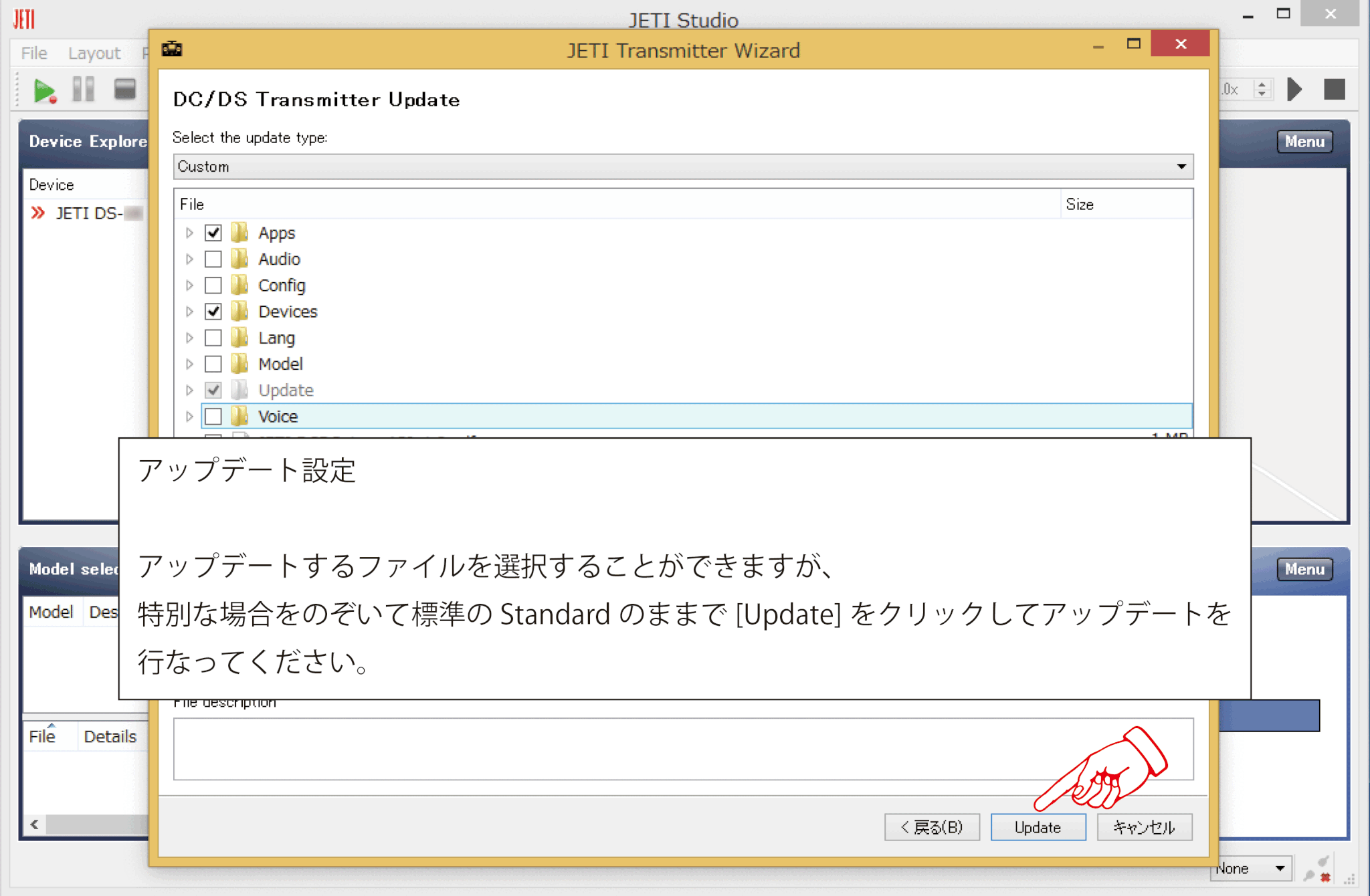This screenshot has width=1370, height=896.
Task: Click the Config folder icon
Action: 239,285
